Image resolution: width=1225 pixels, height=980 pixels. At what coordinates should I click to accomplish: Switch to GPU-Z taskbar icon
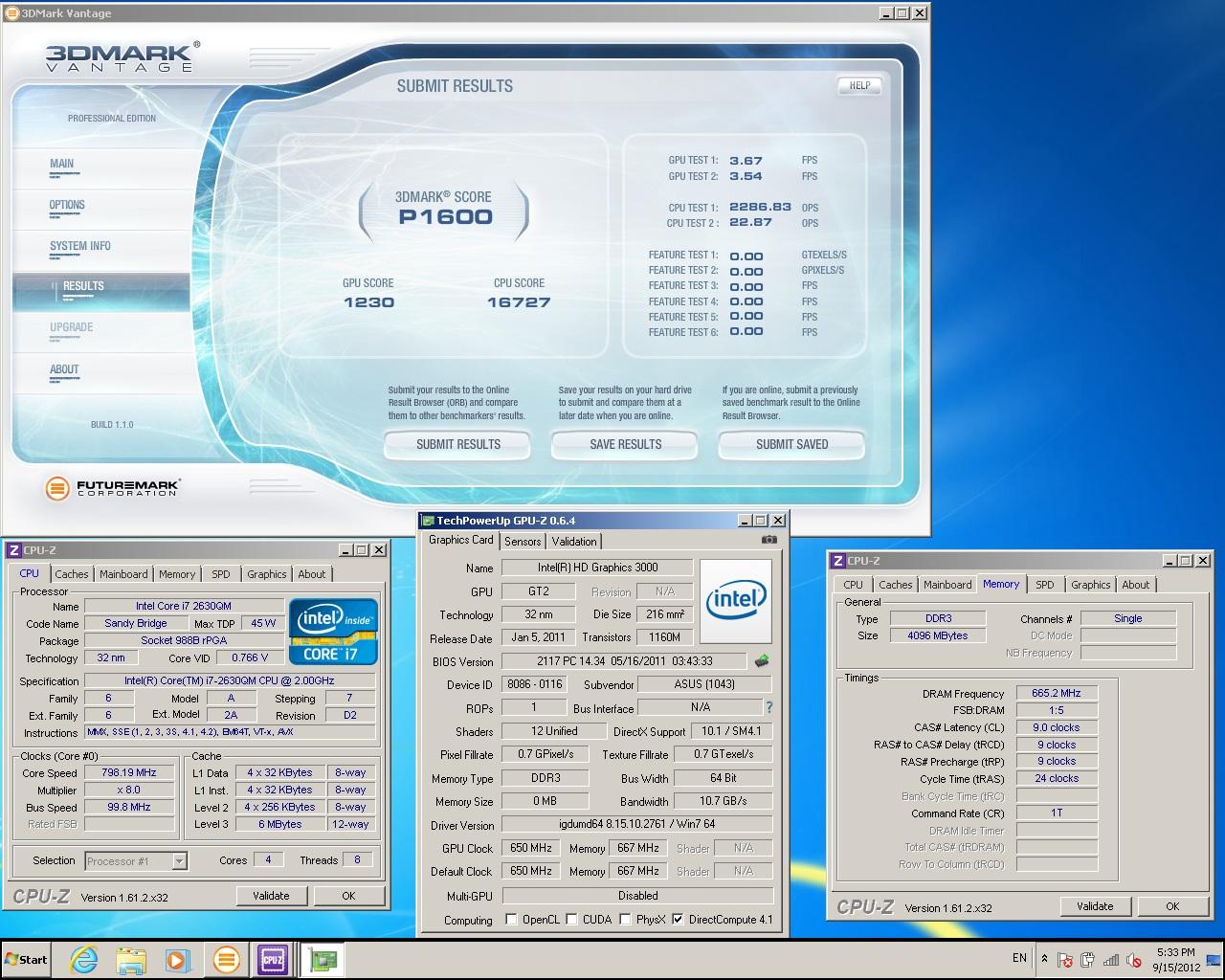(x=323, y=960)
